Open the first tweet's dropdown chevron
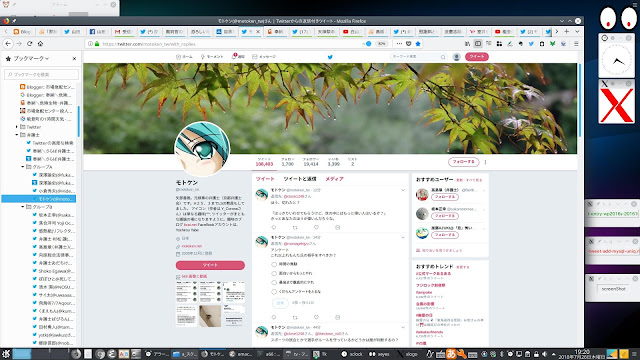Screen dimensions: 640x360 coord(403,190)
